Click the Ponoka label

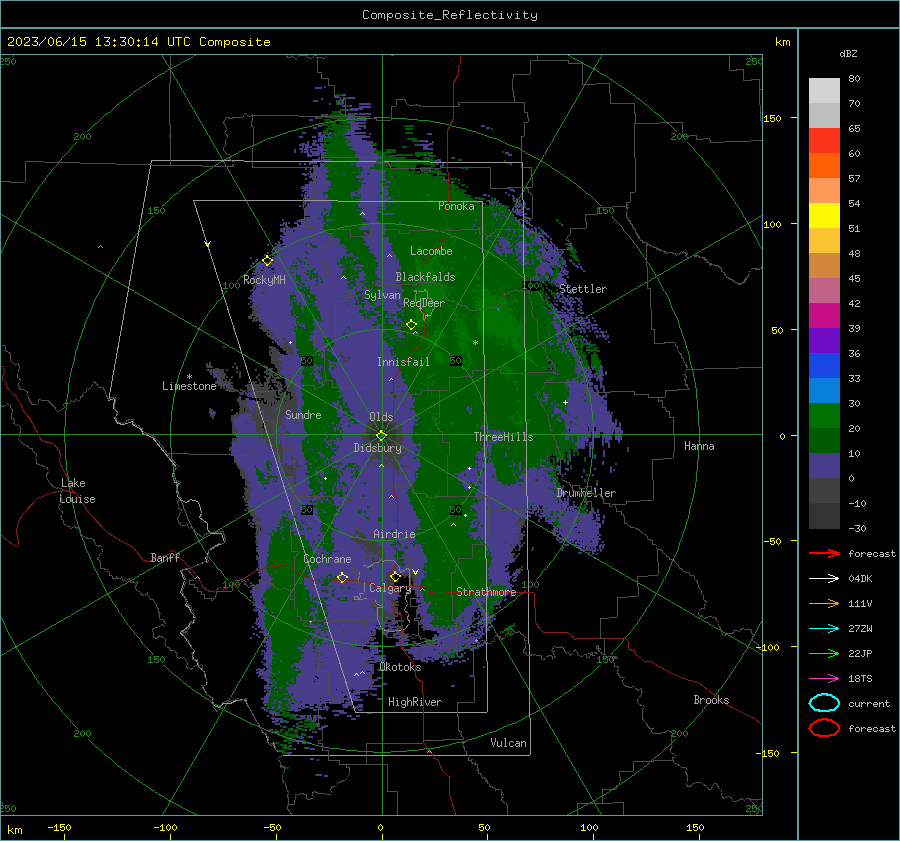point(456,206)
